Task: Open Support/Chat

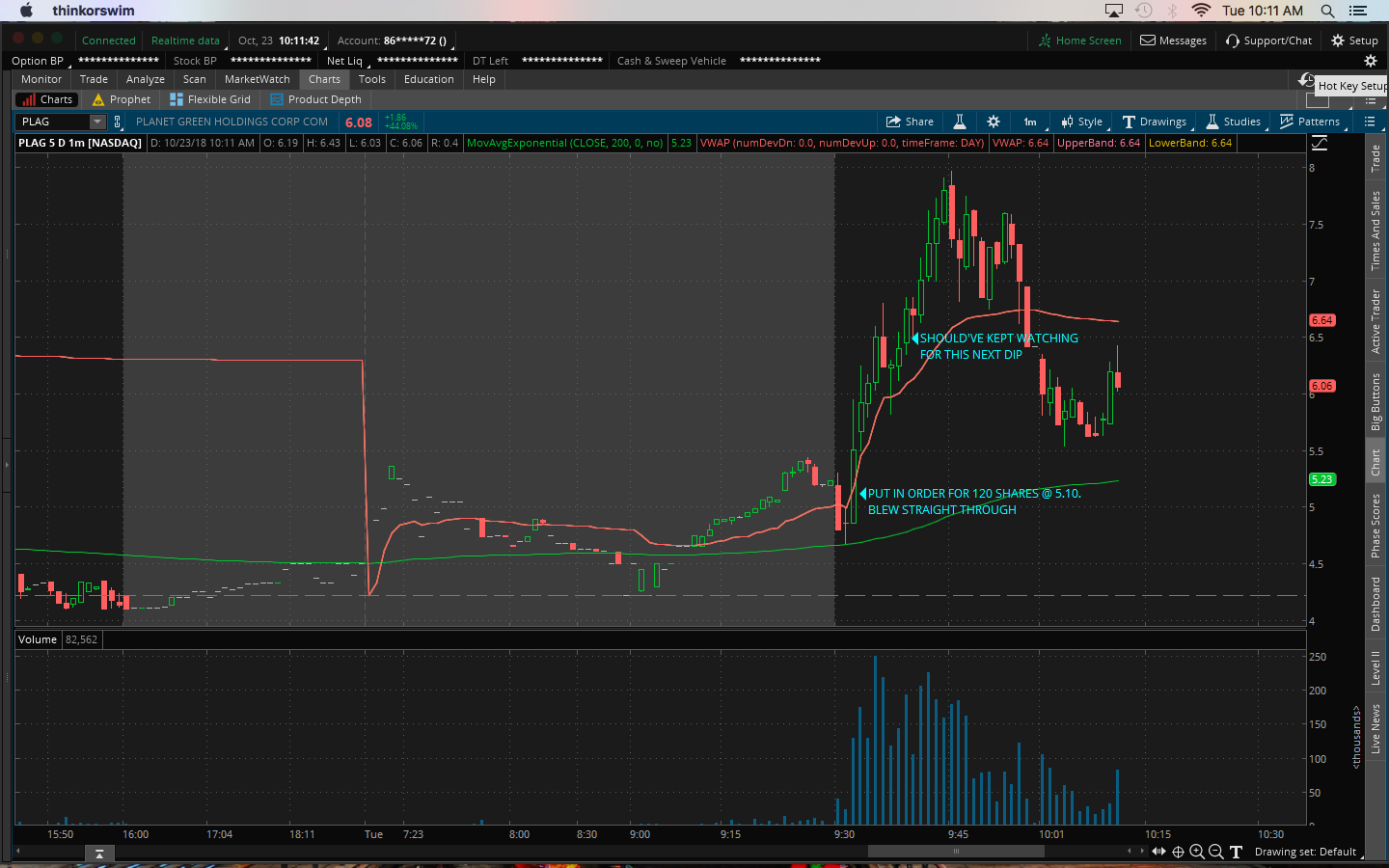Action: point(1269,41)
